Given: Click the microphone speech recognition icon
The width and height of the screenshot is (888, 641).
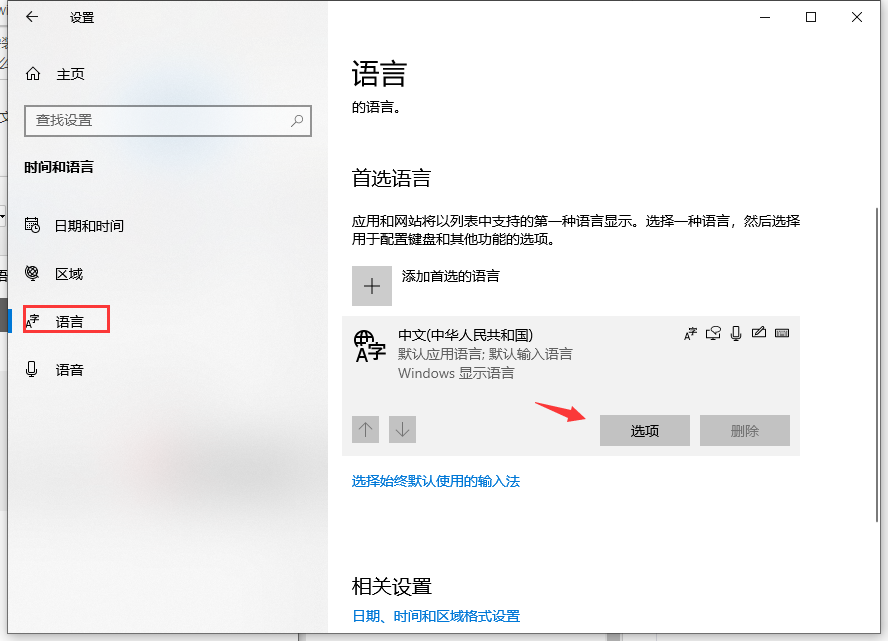Looking at the screenshot, I should [736, 334].
